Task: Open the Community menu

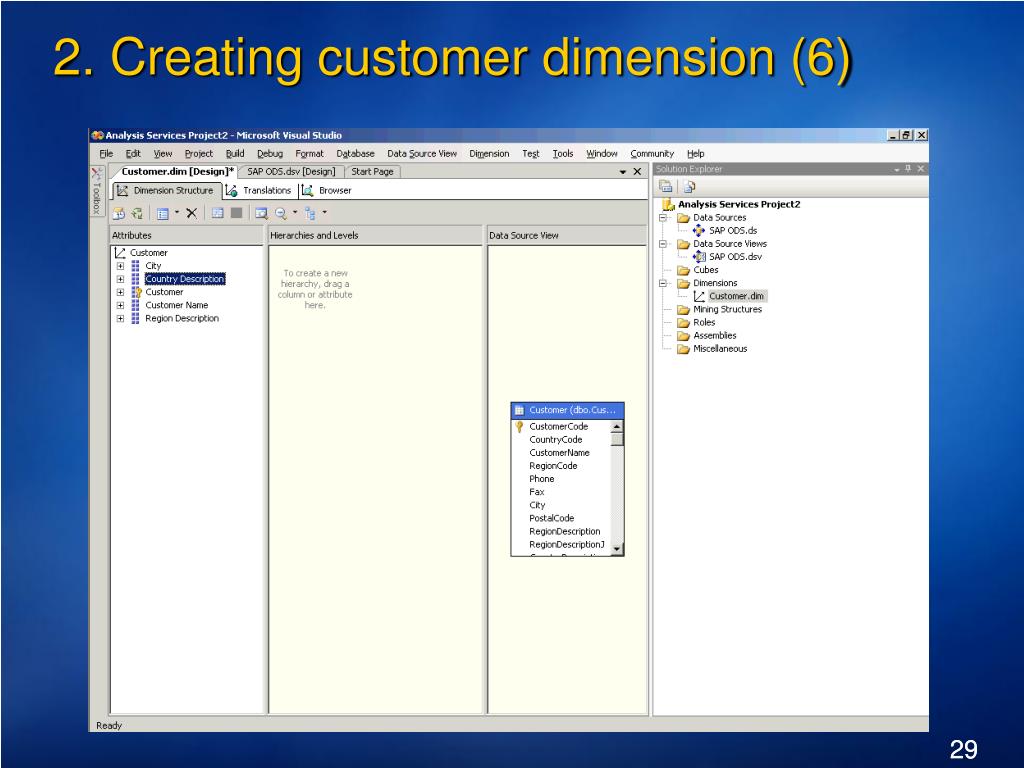Action: pos(652,153)
